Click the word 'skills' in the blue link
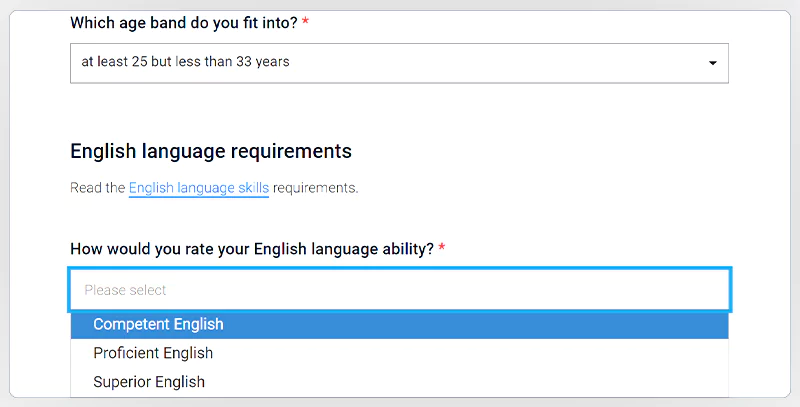Screen dimensions: 800x407 [x=251, y=187]
